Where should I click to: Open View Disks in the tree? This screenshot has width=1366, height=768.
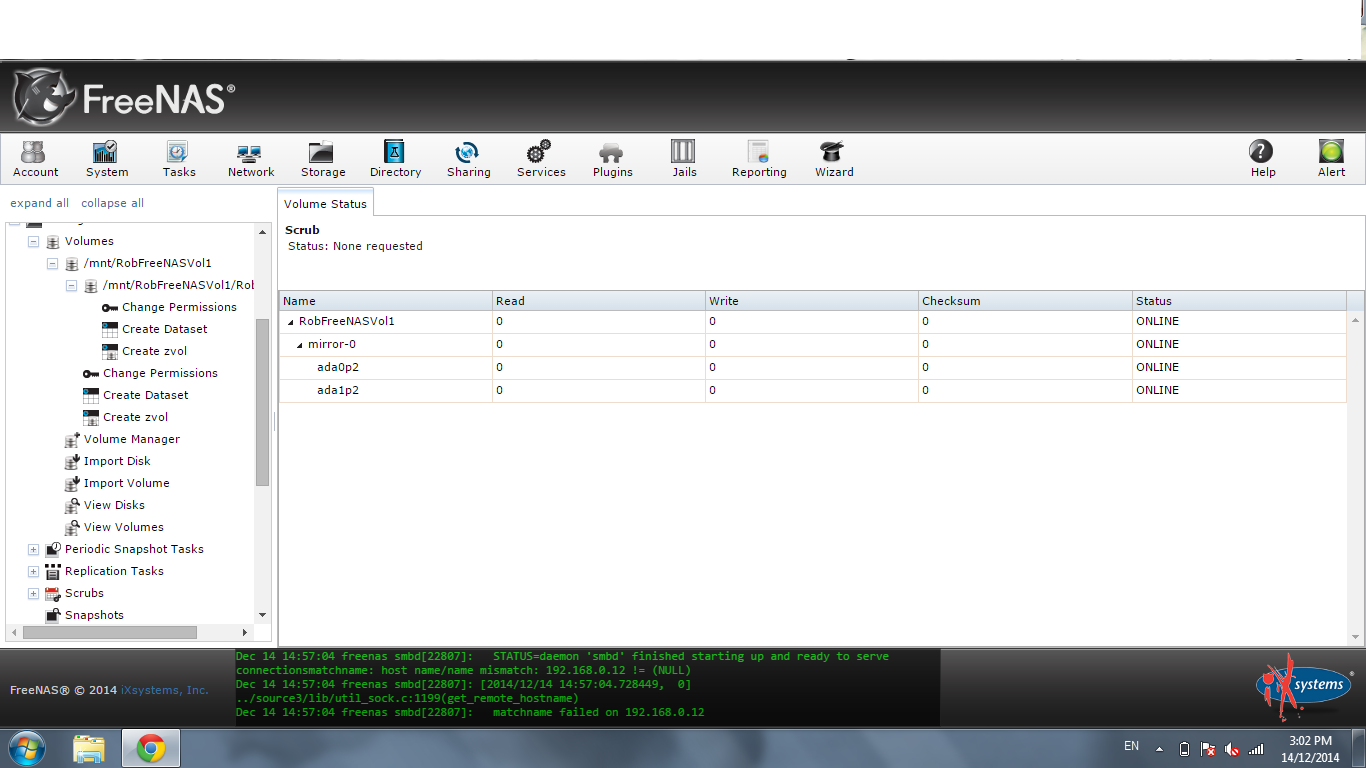[114, 505]
